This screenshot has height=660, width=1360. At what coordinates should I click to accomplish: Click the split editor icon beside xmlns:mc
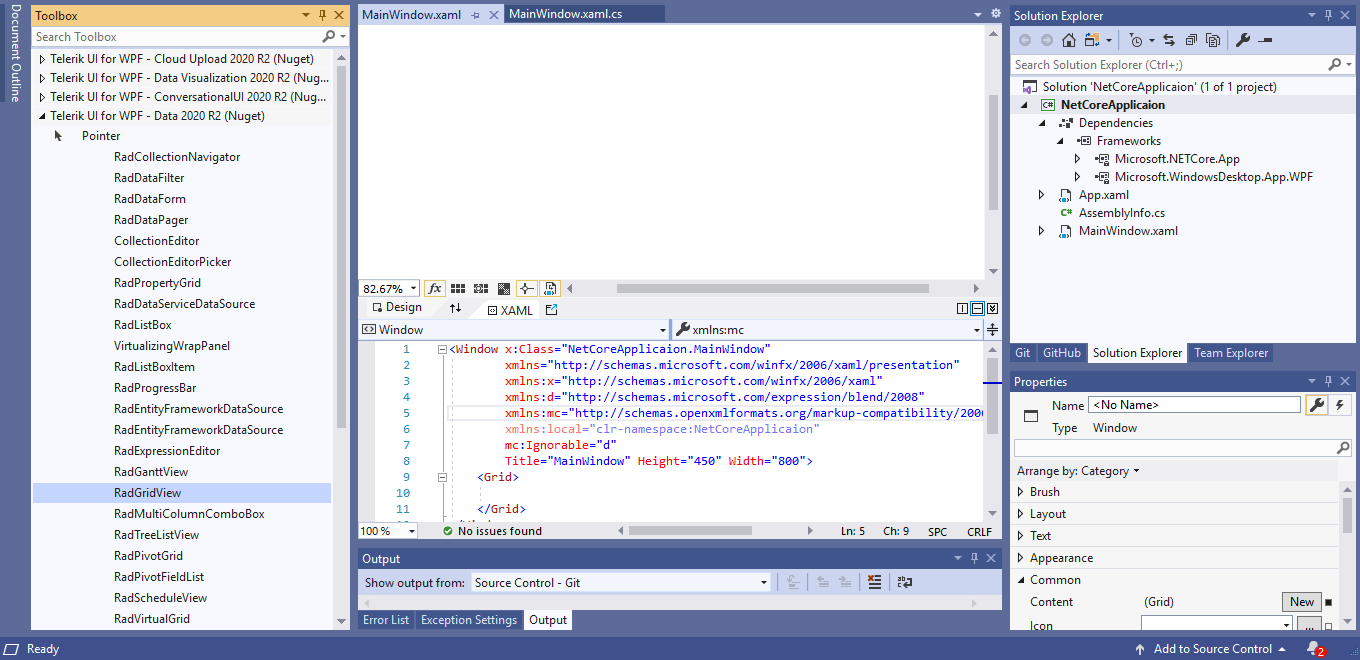point(993,329)
